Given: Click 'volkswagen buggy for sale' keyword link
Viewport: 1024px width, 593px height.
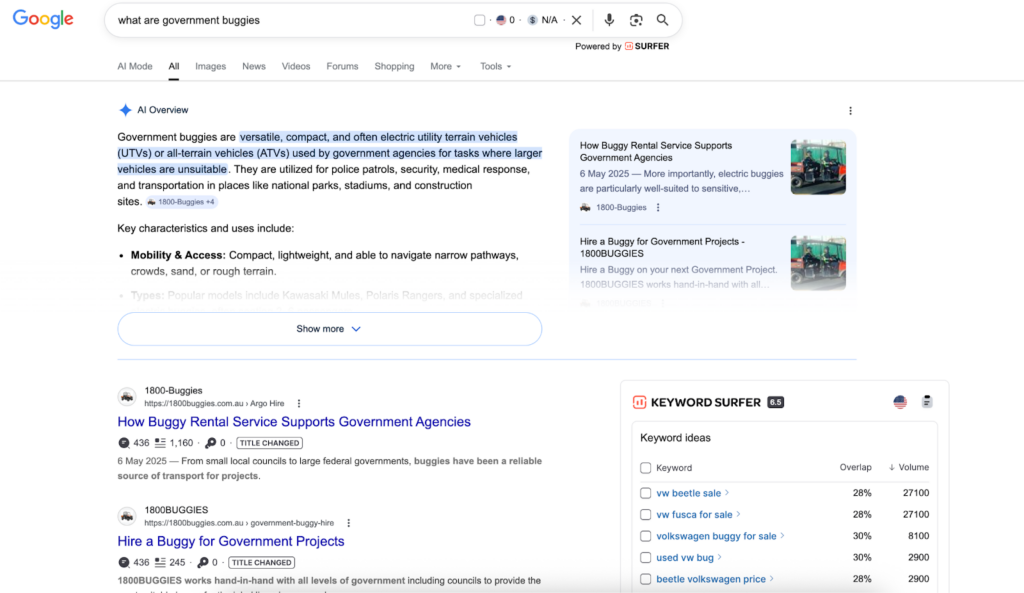Looking at the screenshot, I should click(716, 536).
